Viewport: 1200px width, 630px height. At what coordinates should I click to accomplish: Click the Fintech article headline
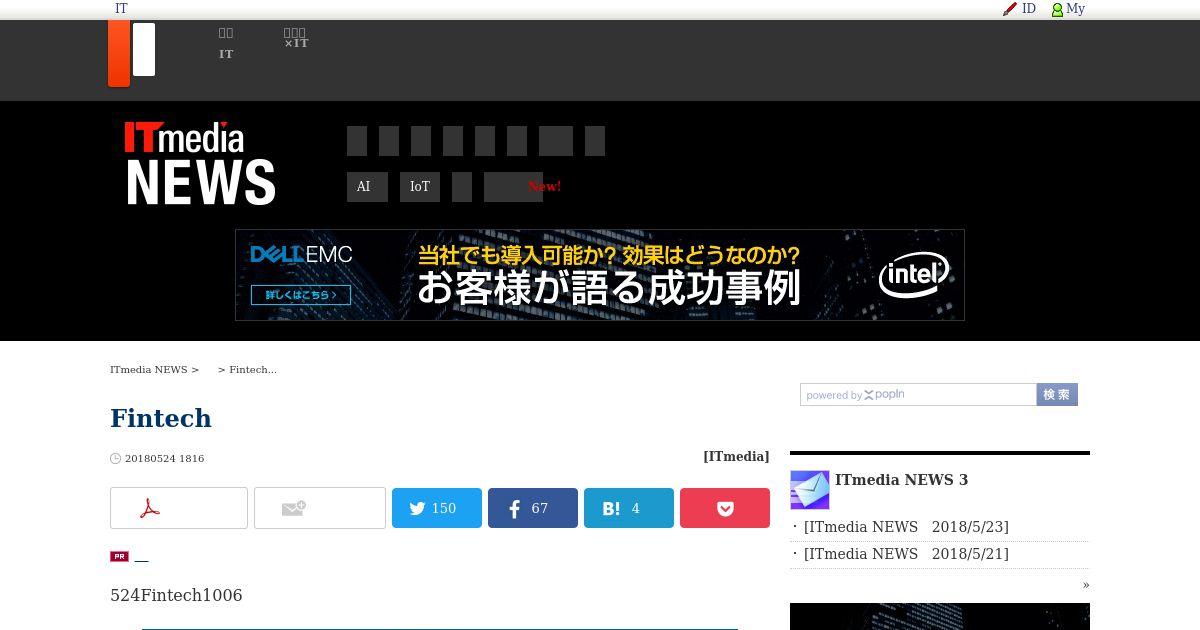coord(161,418)
